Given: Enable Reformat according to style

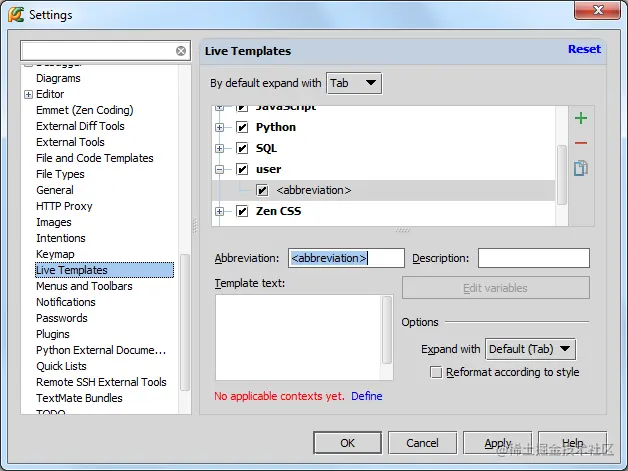Looking at the screenshot, I should point(436,372).
